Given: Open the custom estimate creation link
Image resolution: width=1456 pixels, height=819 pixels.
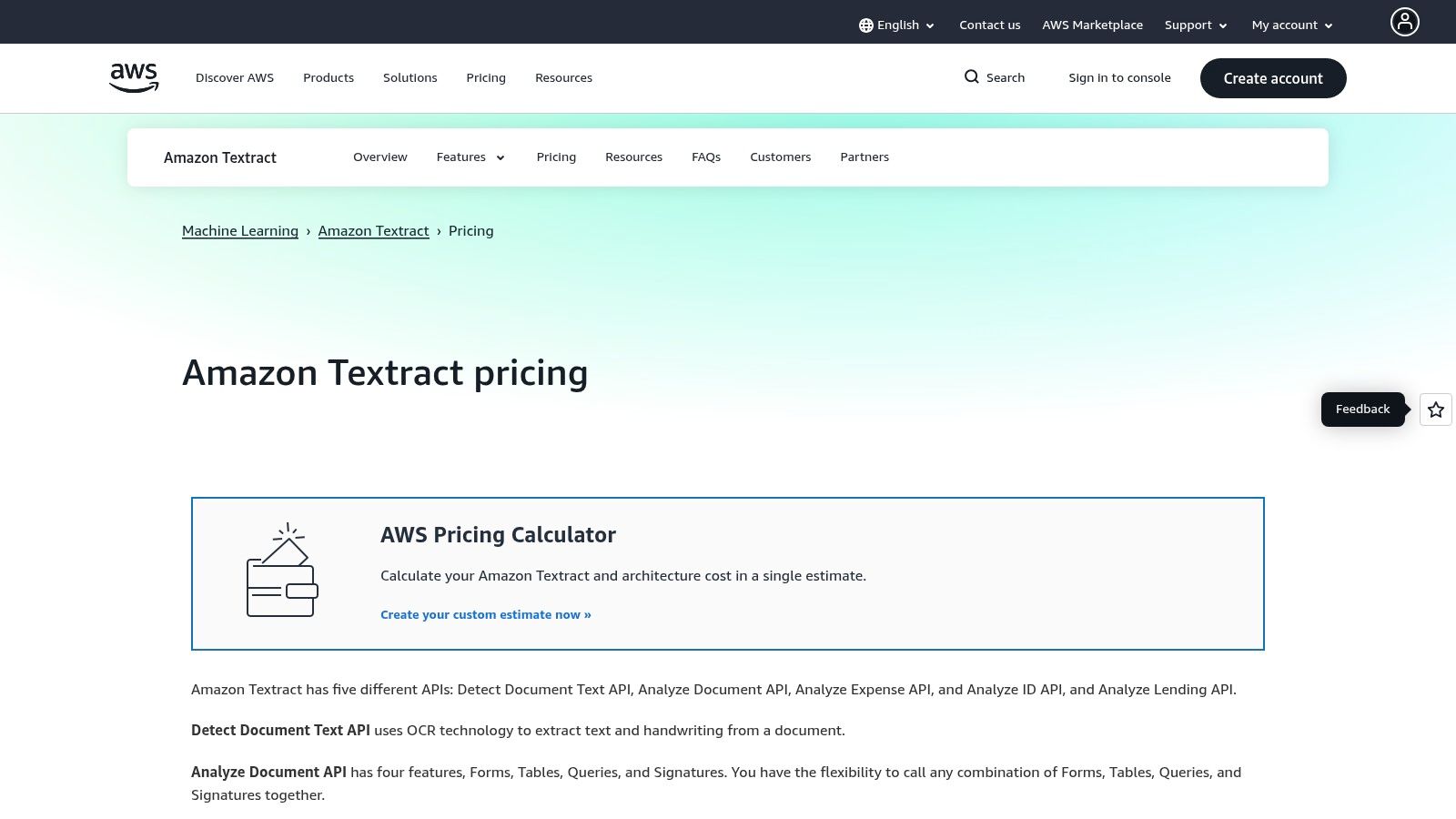Looking at the screenshot, I should click(x=486, y=614).
